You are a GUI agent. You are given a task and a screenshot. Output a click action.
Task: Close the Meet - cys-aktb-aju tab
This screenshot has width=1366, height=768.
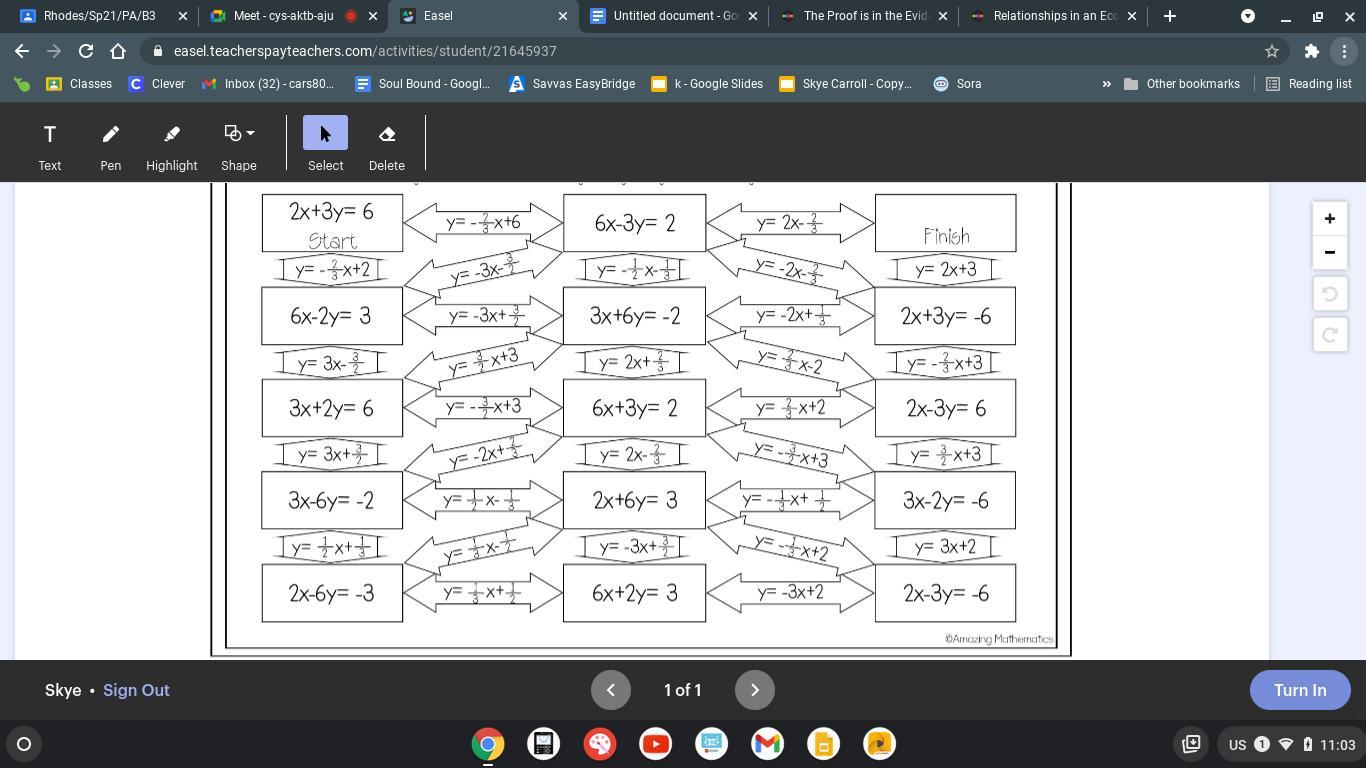(x=372, y=16)
